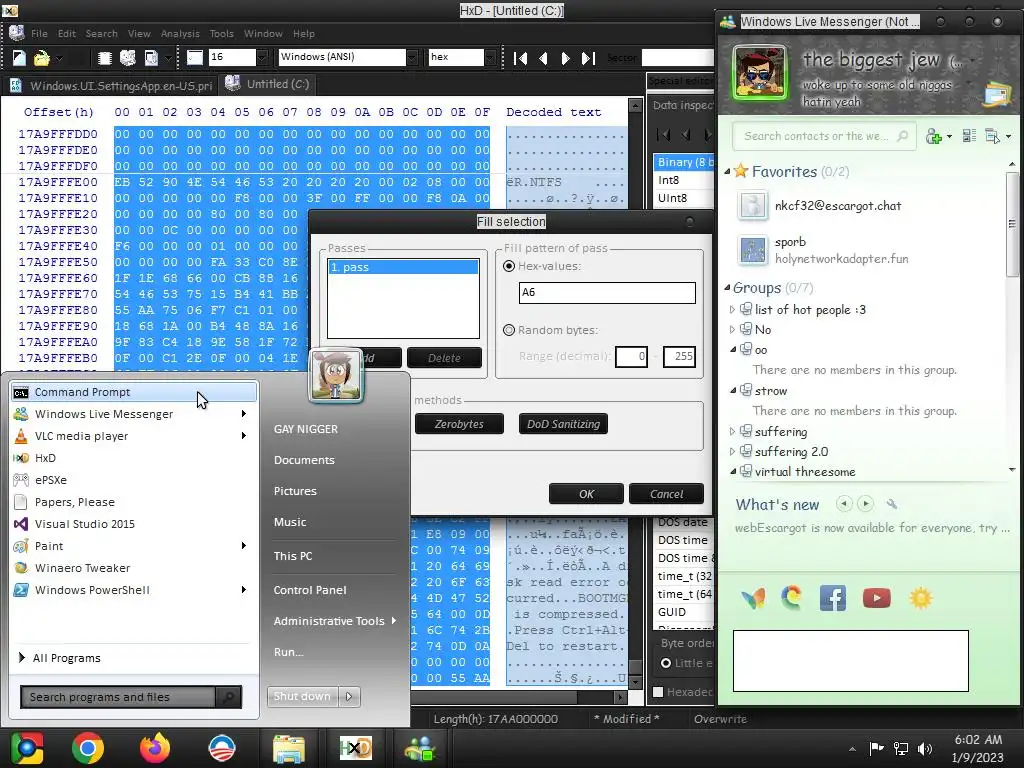Image resolution: width=1024 pixels, height=768 pixels.
Task: Open the Shut down options arrow
Action: [349, 697]
